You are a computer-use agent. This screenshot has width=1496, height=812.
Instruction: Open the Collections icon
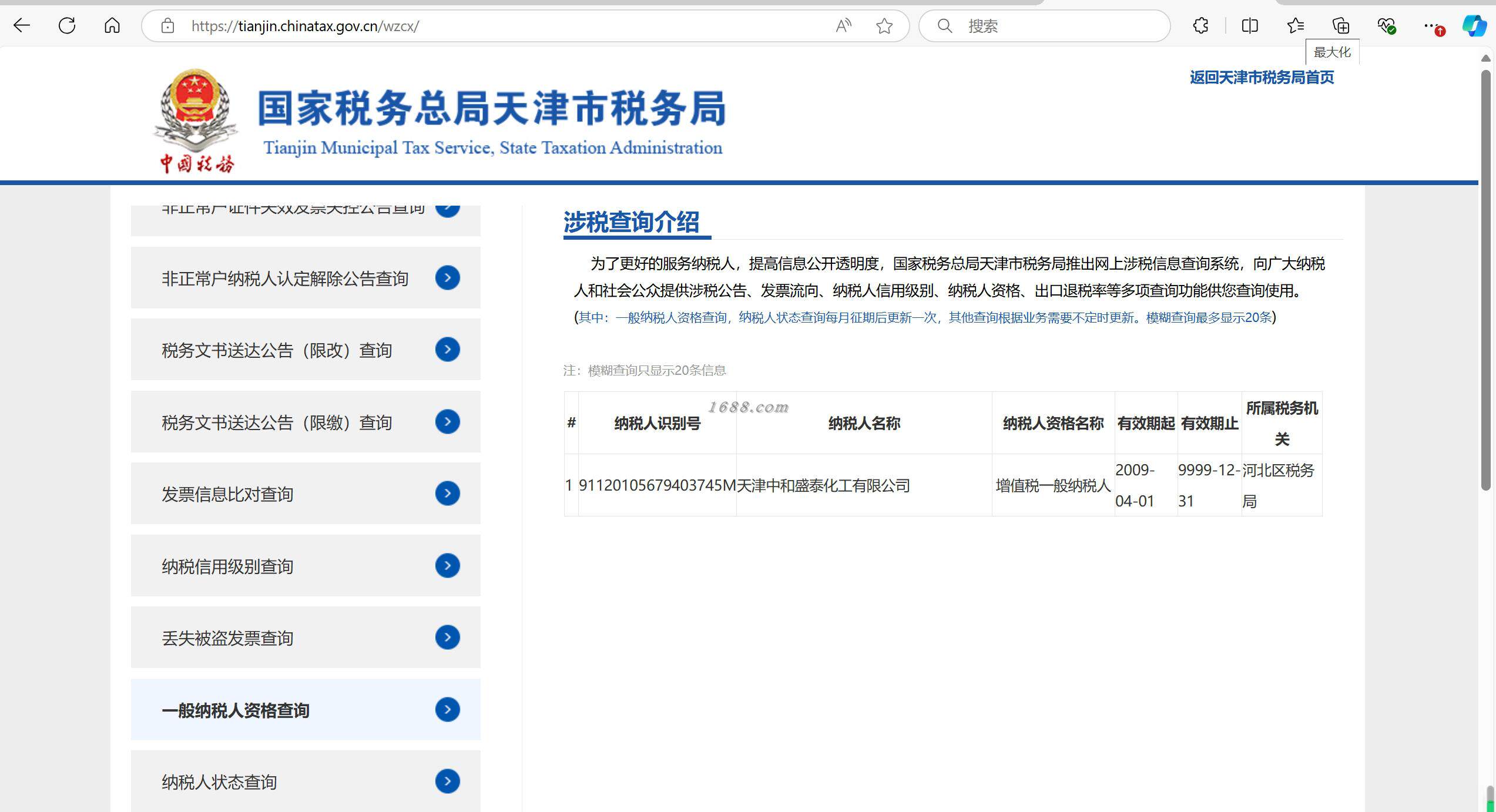[x=1341, y=25]
